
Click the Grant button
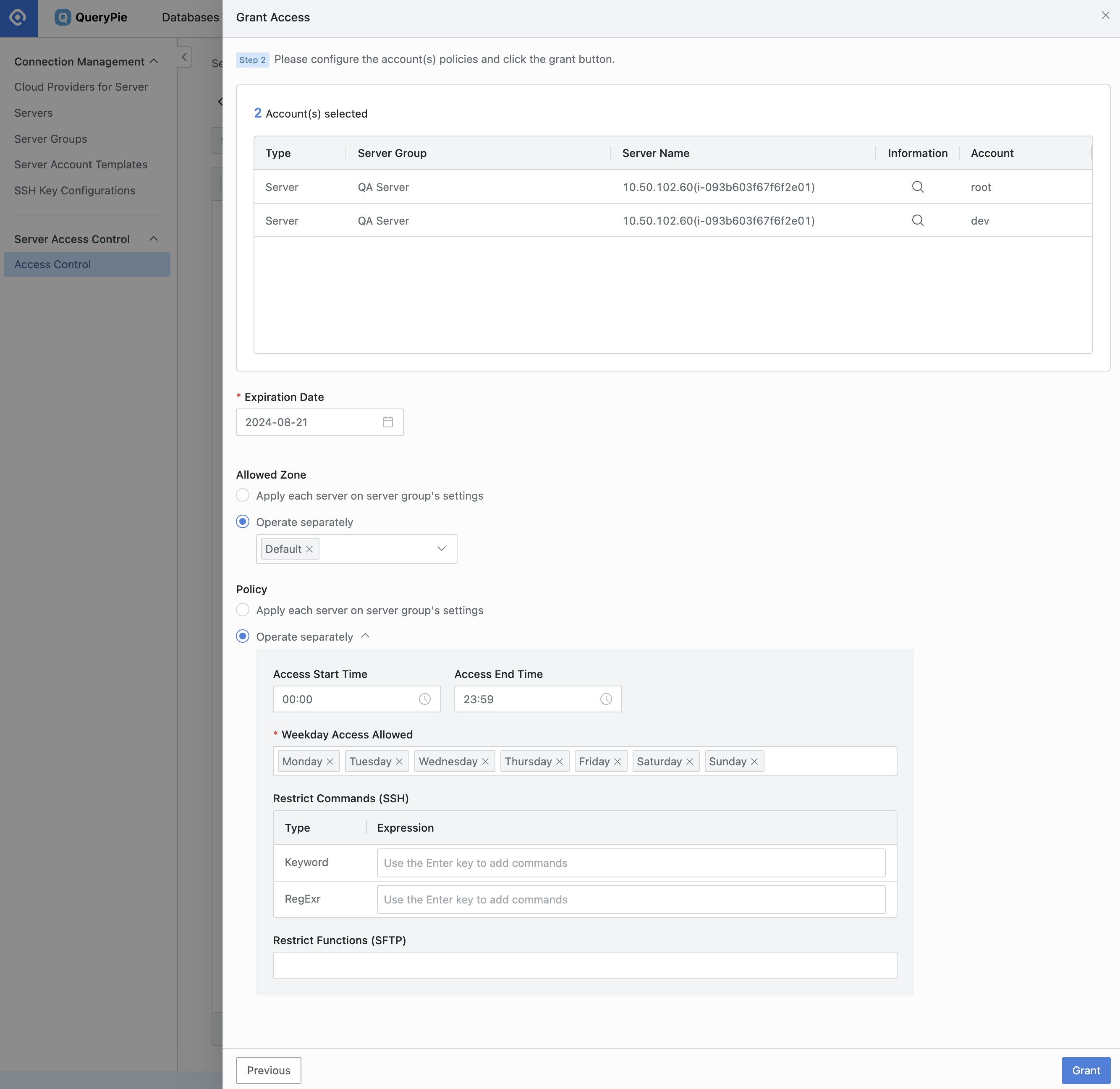(1086, 1070)
